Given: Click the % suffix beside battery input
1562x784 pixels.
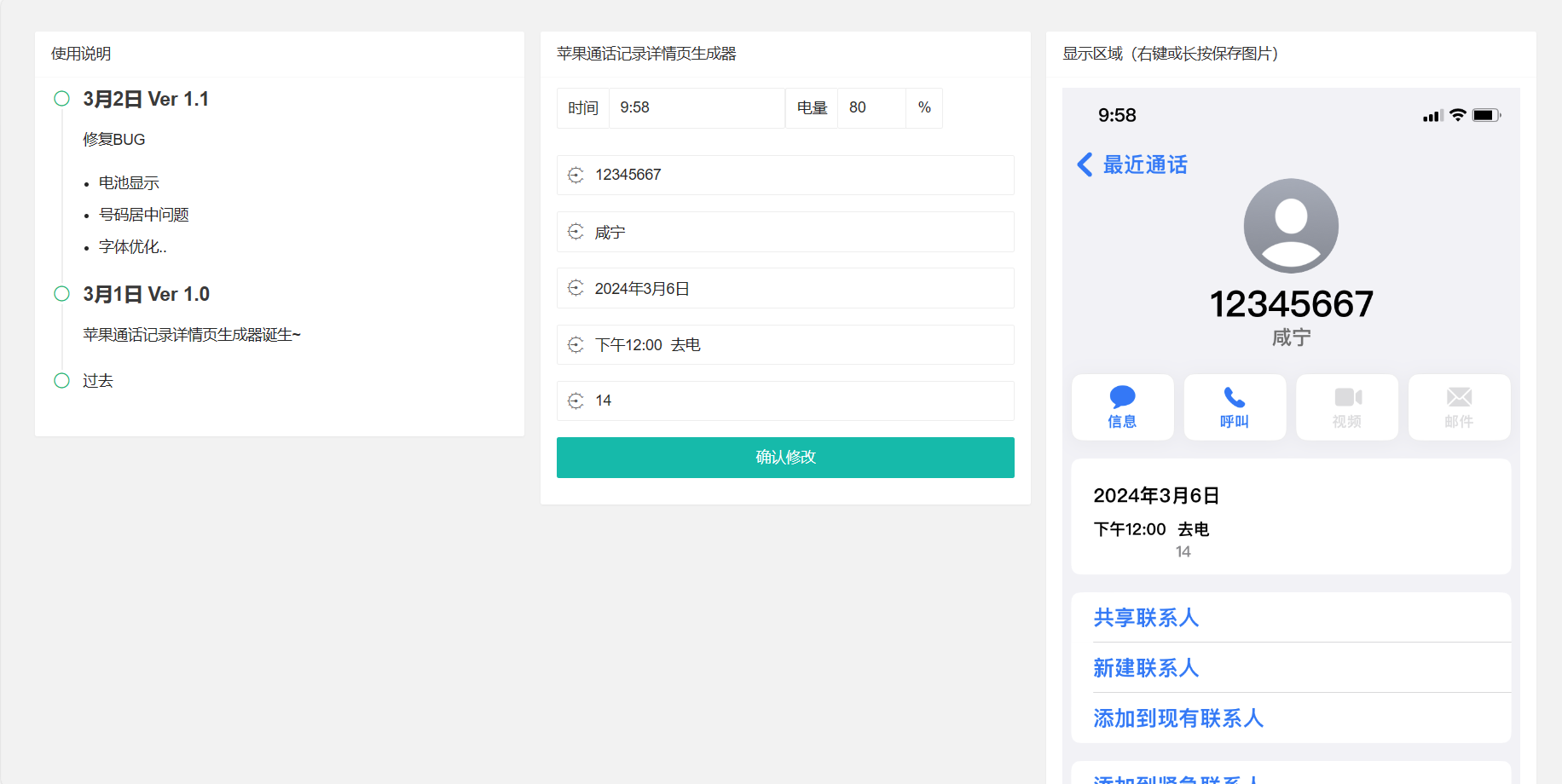Looking at the screenshot, I should pyautogui.click(x=924, y=108).
